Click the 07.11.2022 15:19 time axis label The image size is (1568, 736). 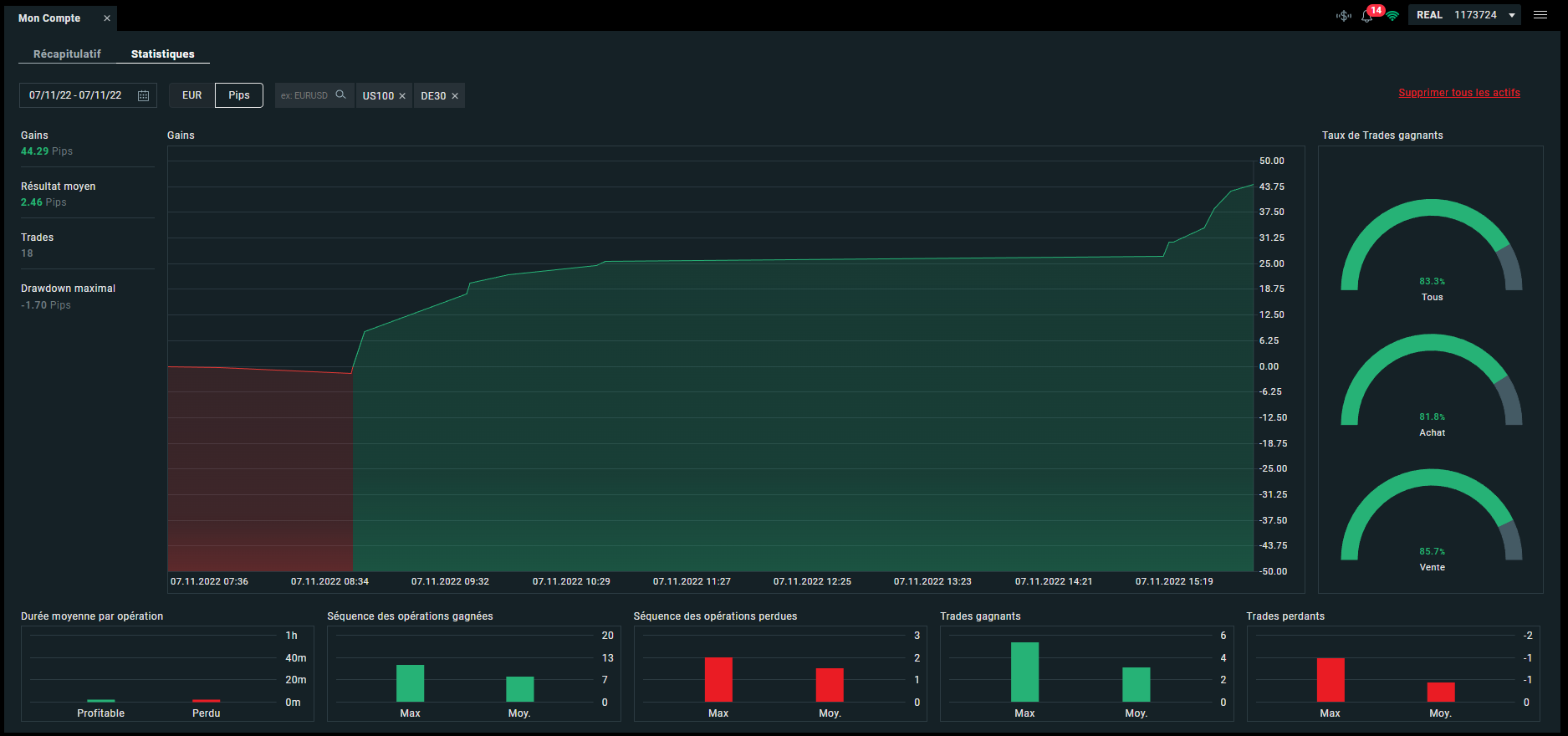(x=1174, y=581)
